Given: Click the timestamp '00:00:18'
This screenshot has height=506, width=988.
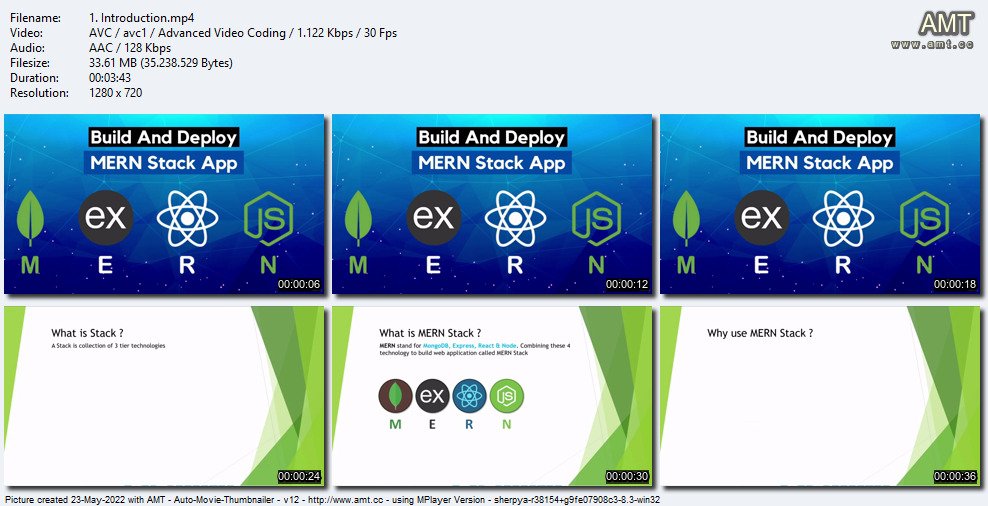Looking at the screenshot, I should tap(955, 284).
